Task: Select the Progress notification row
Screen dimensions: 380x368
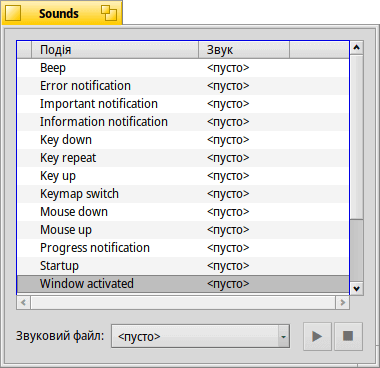Action: tap(183, 248)
